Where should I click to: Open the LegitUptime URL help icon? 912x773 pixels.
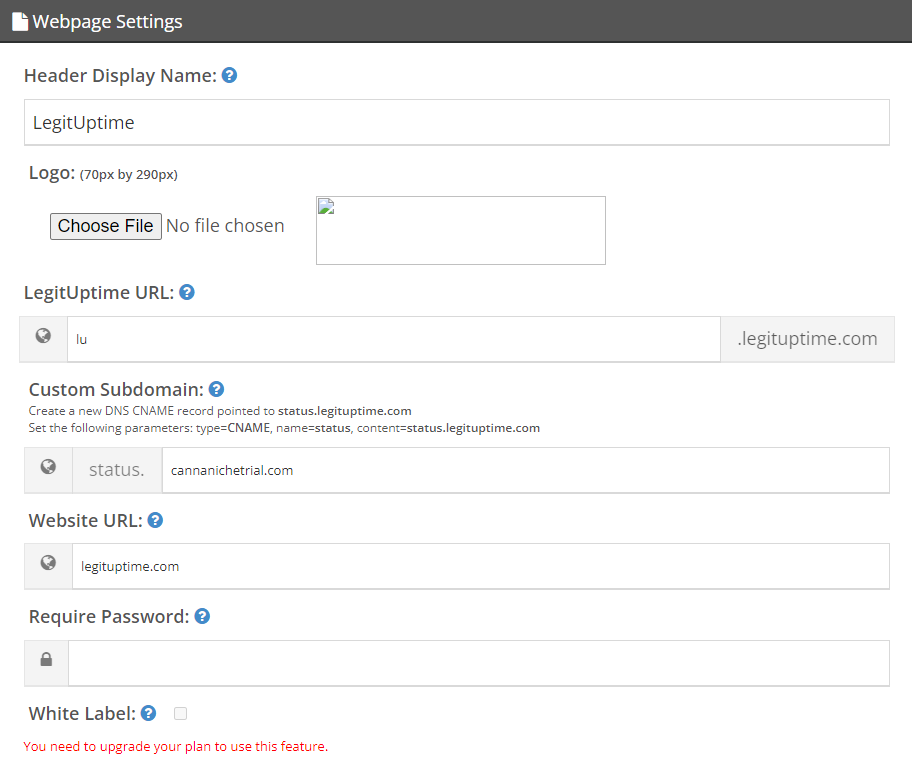pyautogui.click(x=187, y=293)
